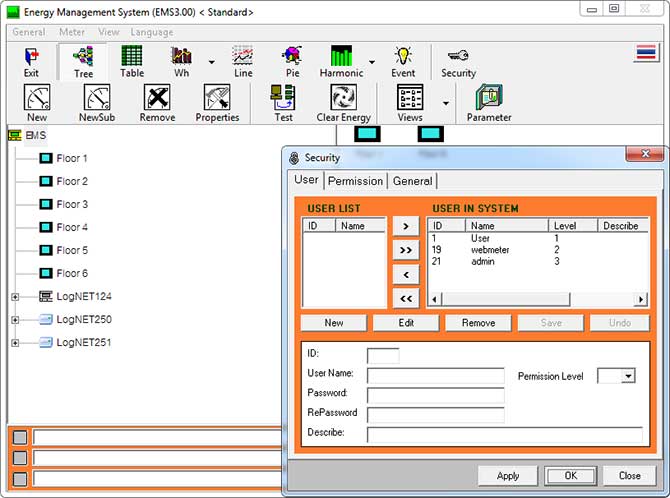Screen dimensions: 670x498
Task: Click the Remove meter icon
Action: (x=157, y=97)
